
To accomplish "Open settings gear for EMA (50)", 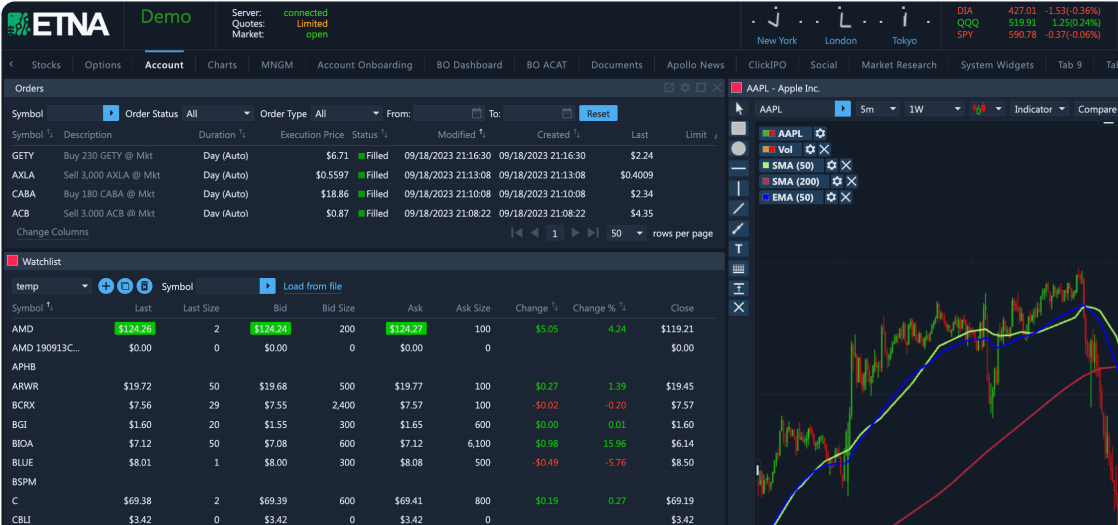I will pyautogui.click(x=831, y=198).
